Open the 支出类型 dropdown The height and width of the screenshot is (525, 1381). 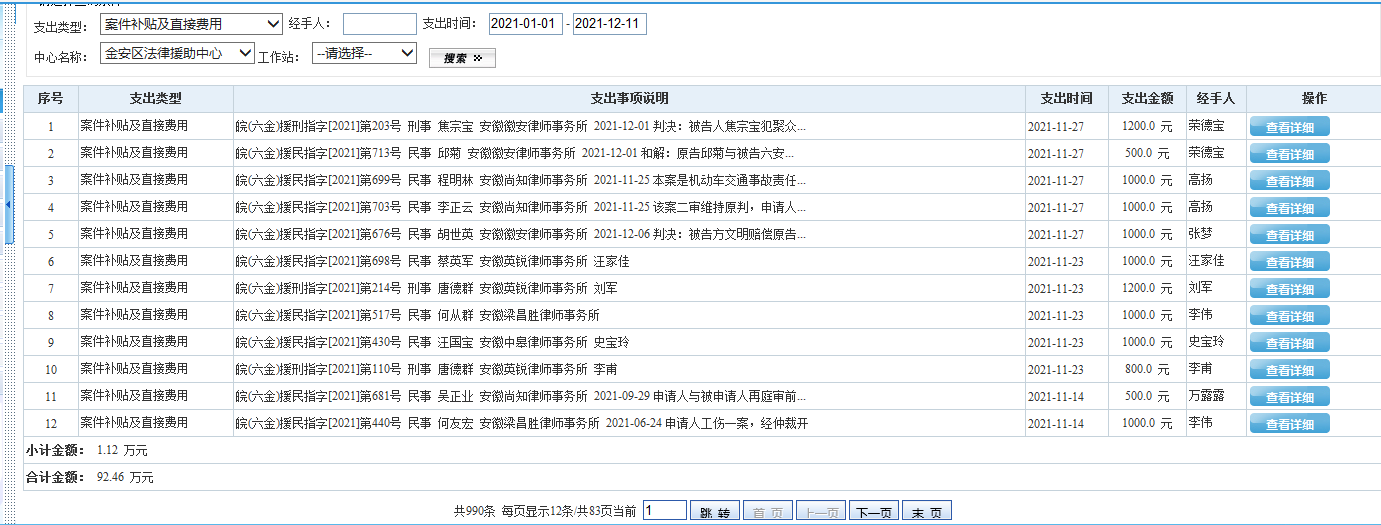coord(190,24)
